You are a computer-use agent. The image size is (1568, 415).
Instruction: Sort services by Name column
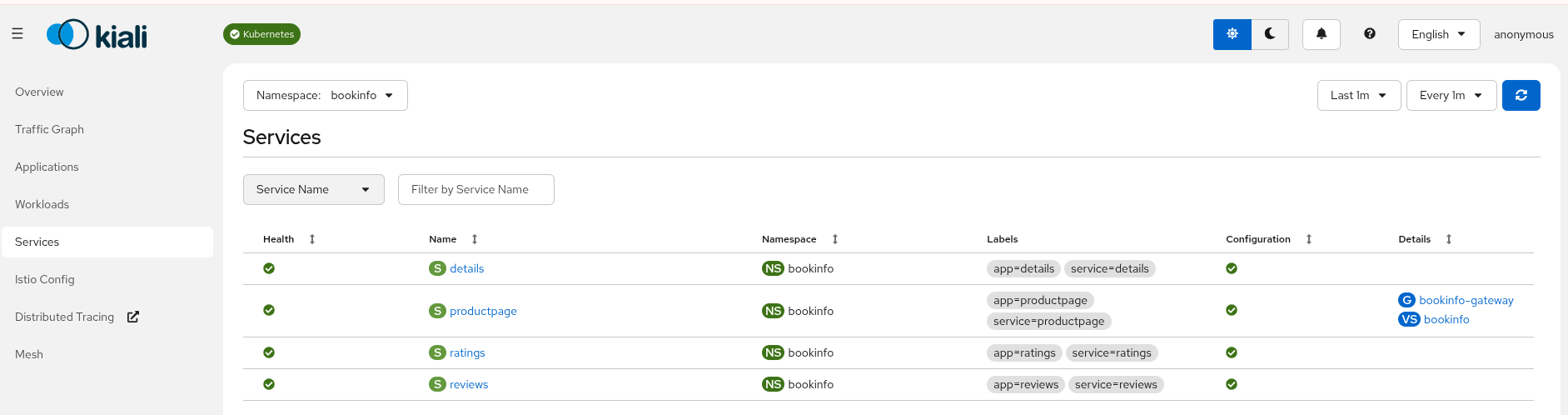[475, 239]
